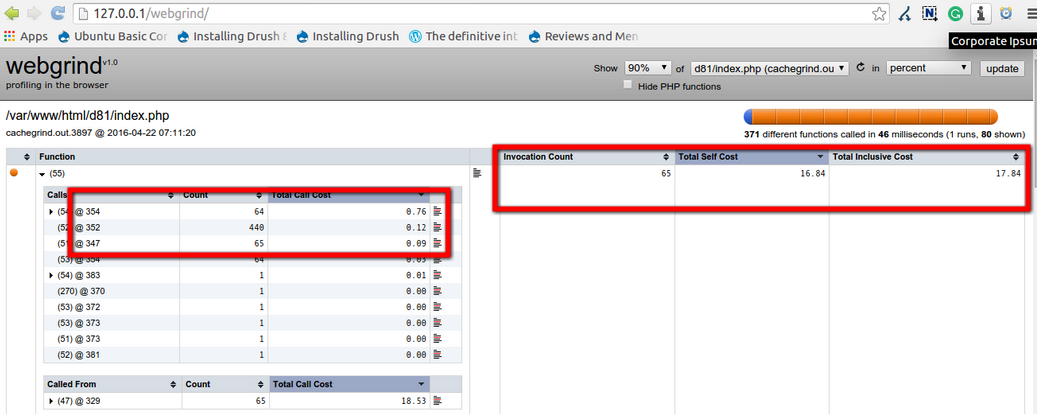Reload cachegrind file list icon

click(860, 67)
